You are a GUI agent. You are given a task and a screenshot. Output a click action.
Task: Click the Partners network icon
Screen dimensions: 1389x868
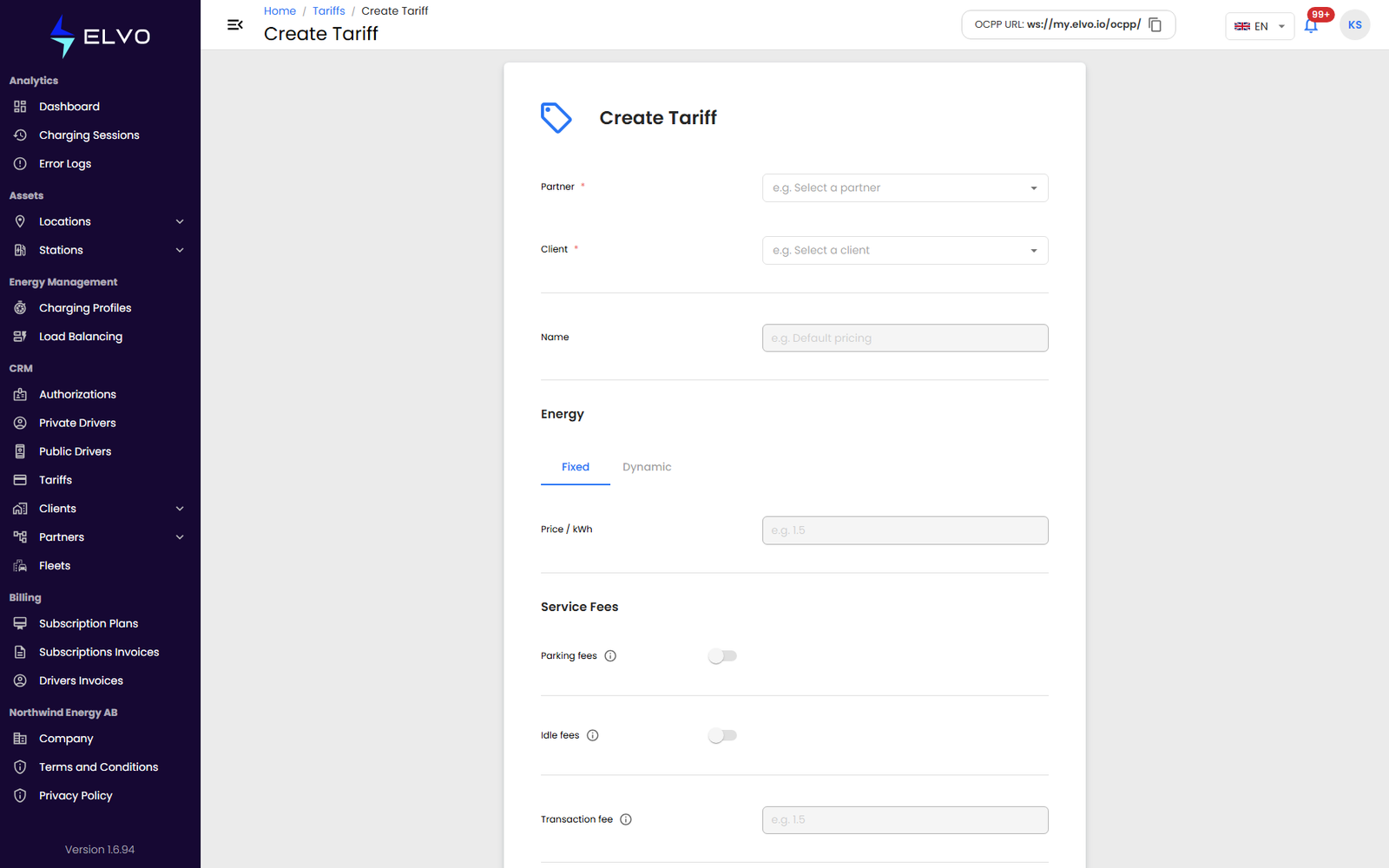click(x=20, y=537)
